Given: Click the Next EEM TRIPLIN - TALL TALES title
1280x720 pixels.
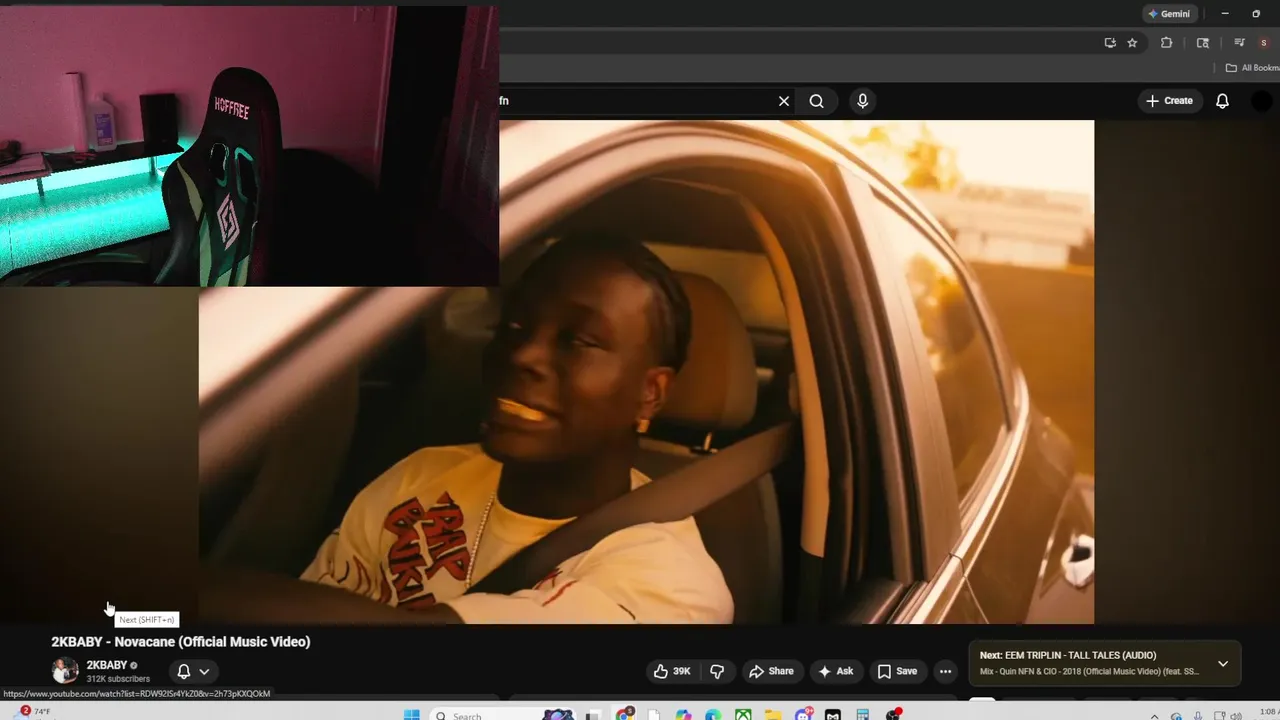Looking at the screenshot, I should (x=1068, y=656).
